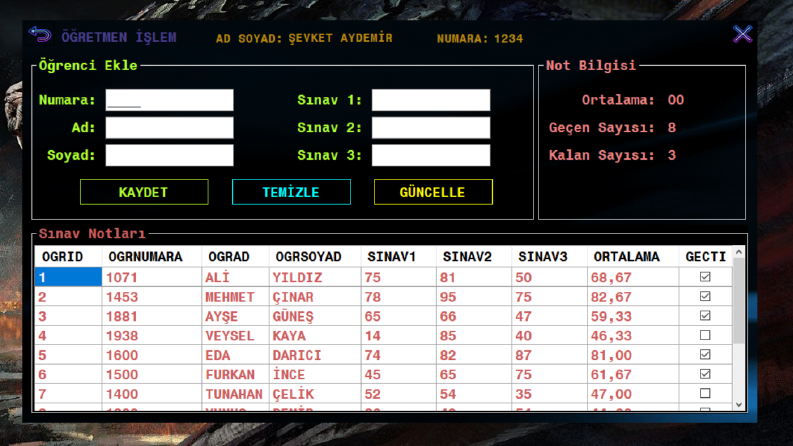Click average cell 61,67
The width and height of the screenshot is (793, 446).
pos(633,374)
